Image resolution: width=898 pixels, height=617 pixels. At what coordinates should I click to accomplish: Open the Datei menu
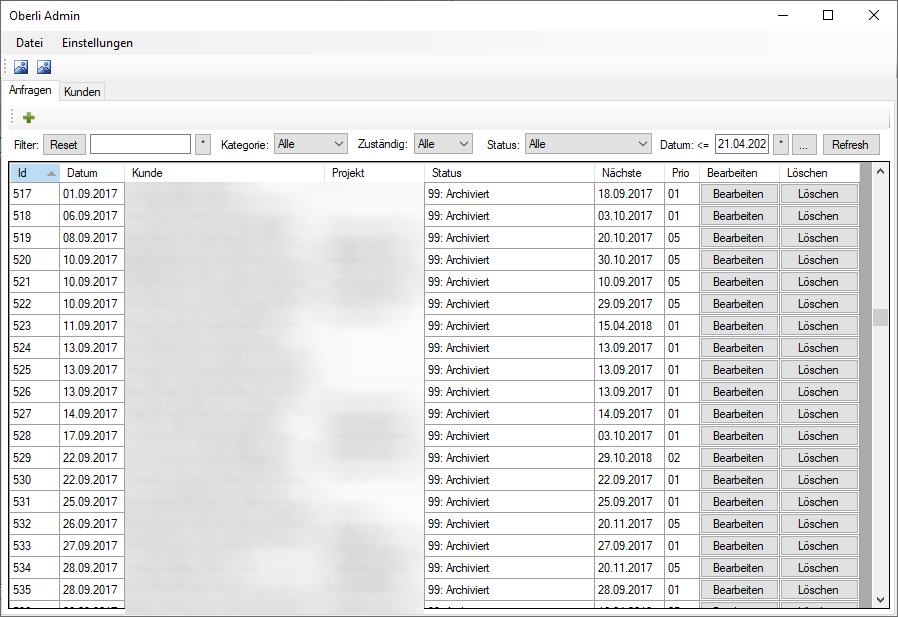tap(29, 43)
